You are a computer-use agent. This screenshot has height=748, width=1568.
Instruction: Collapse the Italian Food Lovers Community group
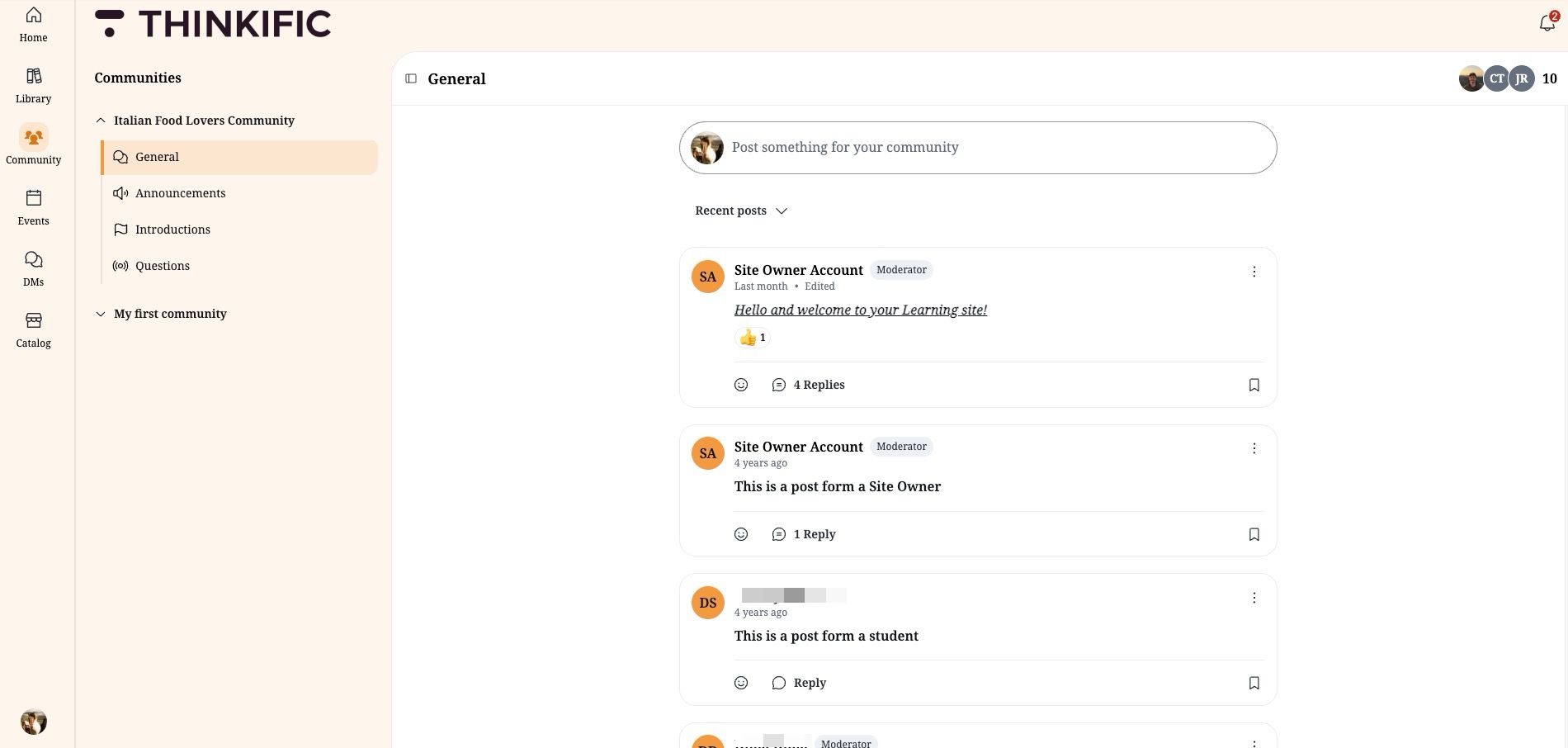pyautogui.click(x=101, y=121)
